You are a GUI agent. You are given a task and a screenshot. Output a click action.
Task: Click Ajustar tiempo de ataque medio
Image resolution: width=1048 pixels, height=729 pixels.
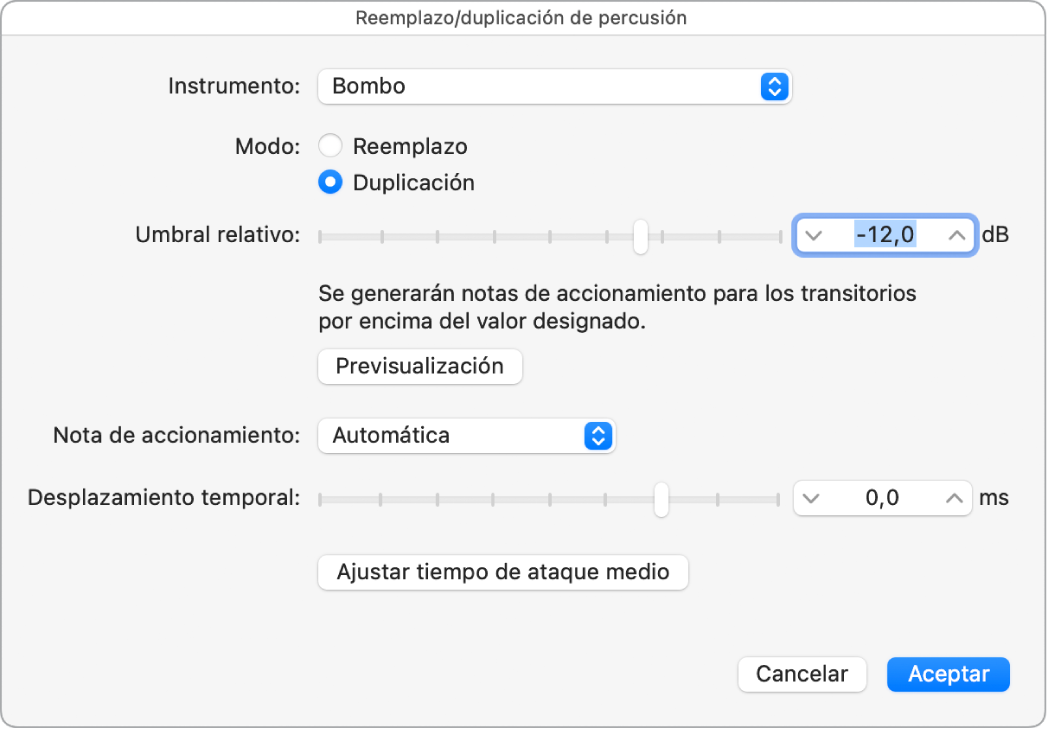point(502,572)
